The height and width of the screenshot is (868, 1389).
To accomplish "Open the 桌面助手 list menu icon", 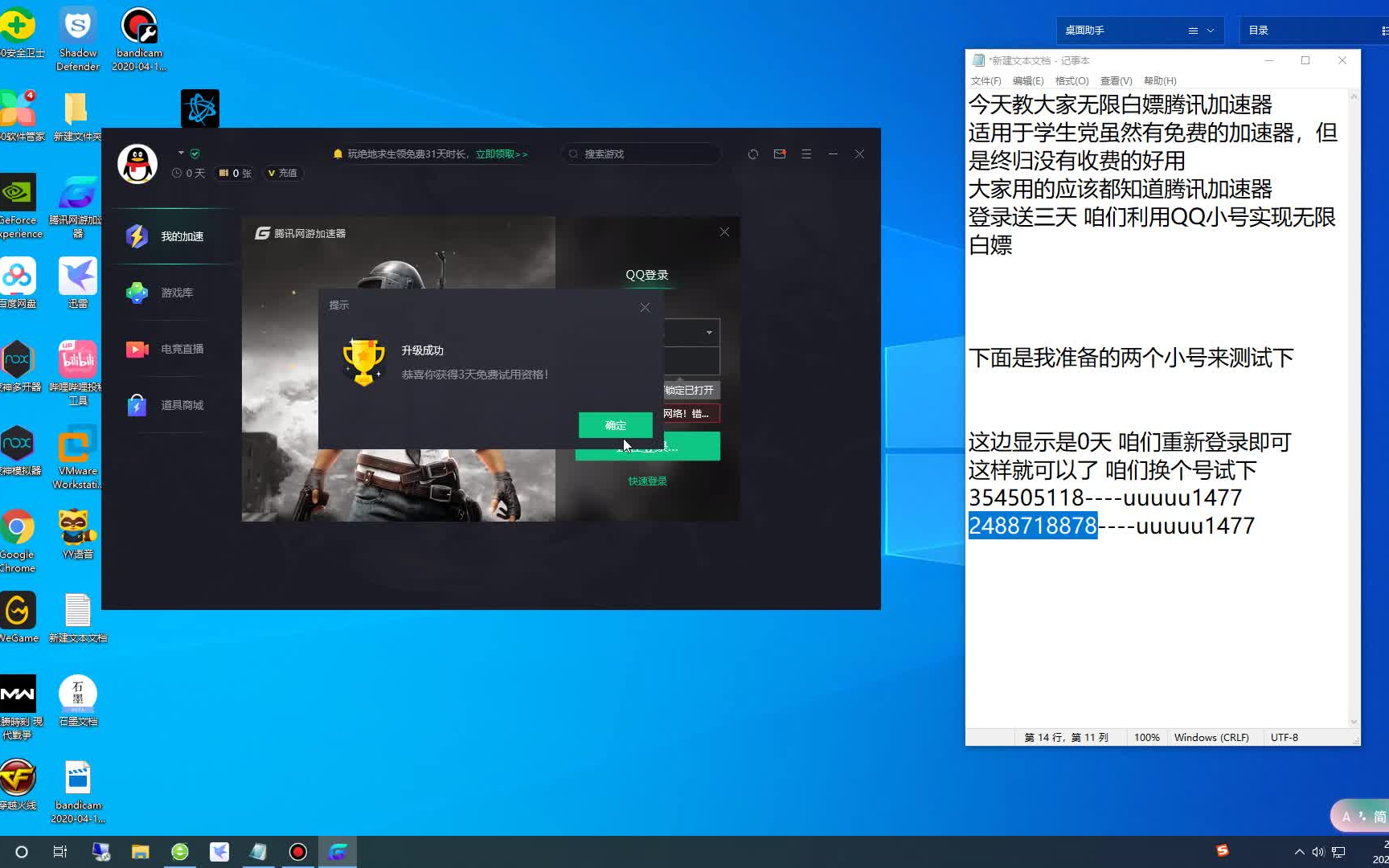I will (x=1193, y=31).
